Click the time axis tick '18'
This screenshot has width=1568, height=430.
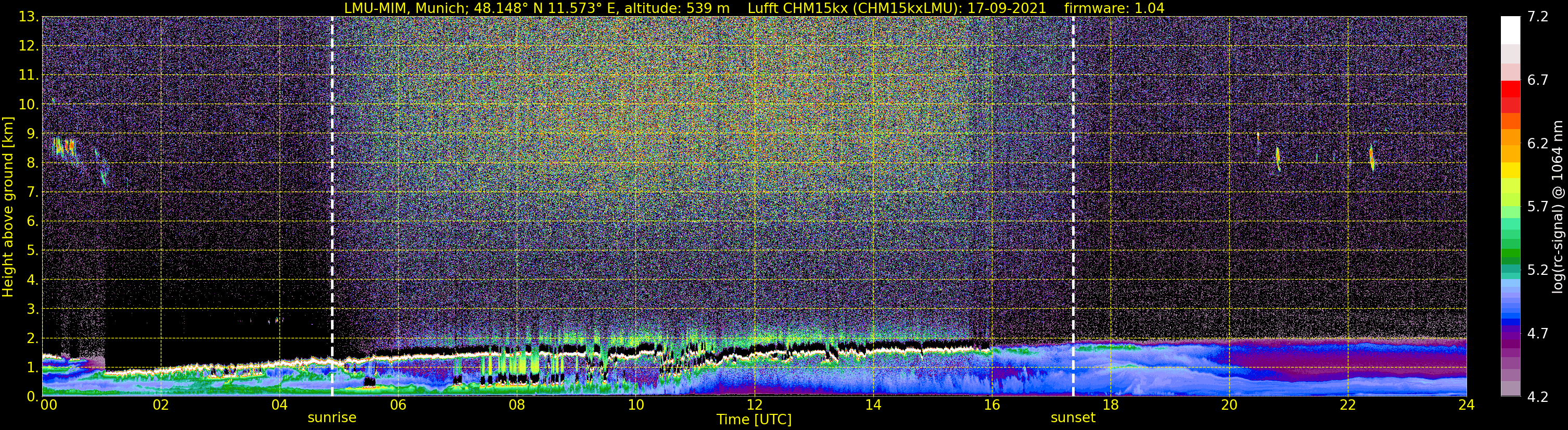(x=1110, y=405)
